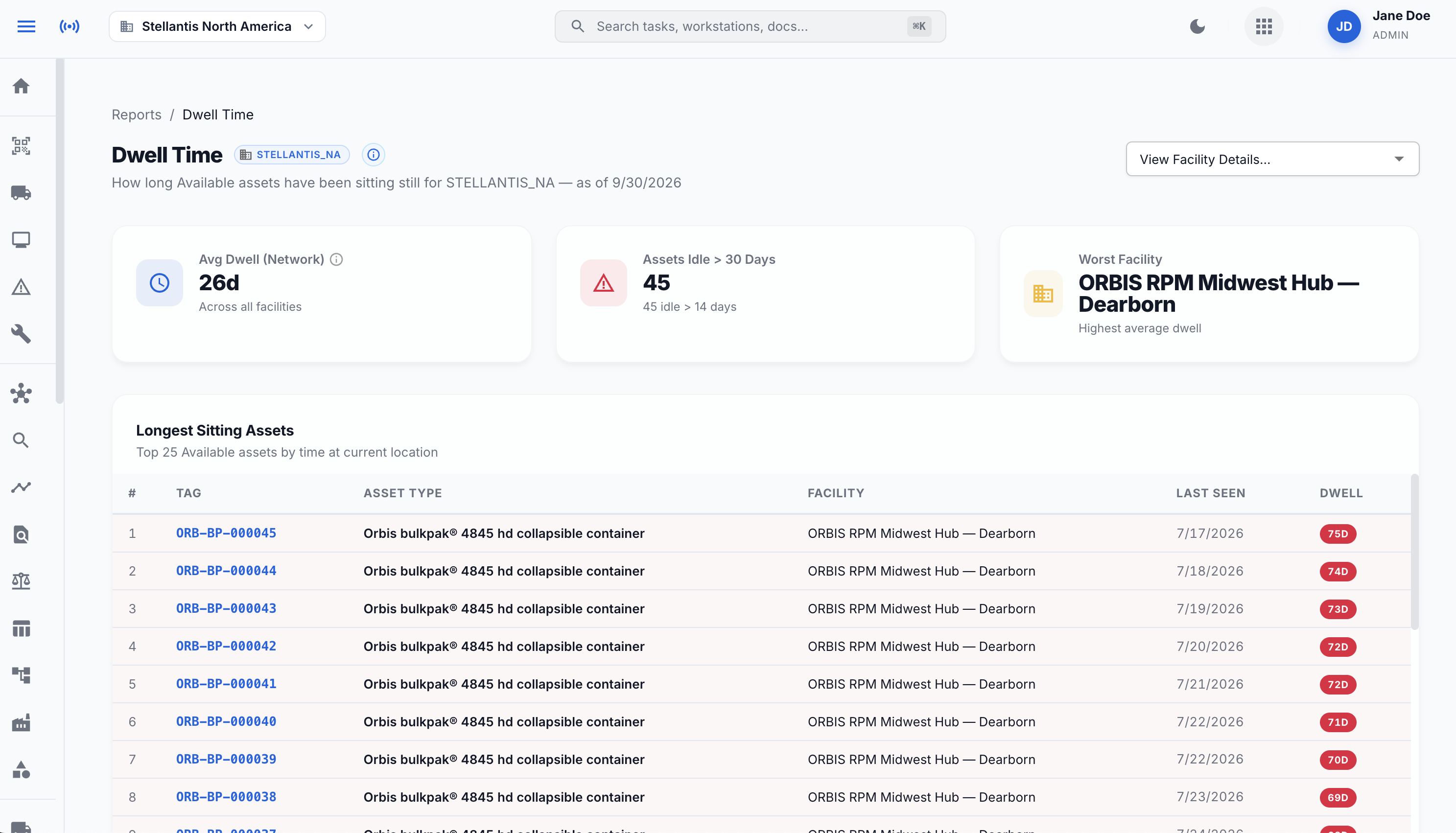Click the 75D dwell badge
1456x833 pixels.
(1338, 534)
